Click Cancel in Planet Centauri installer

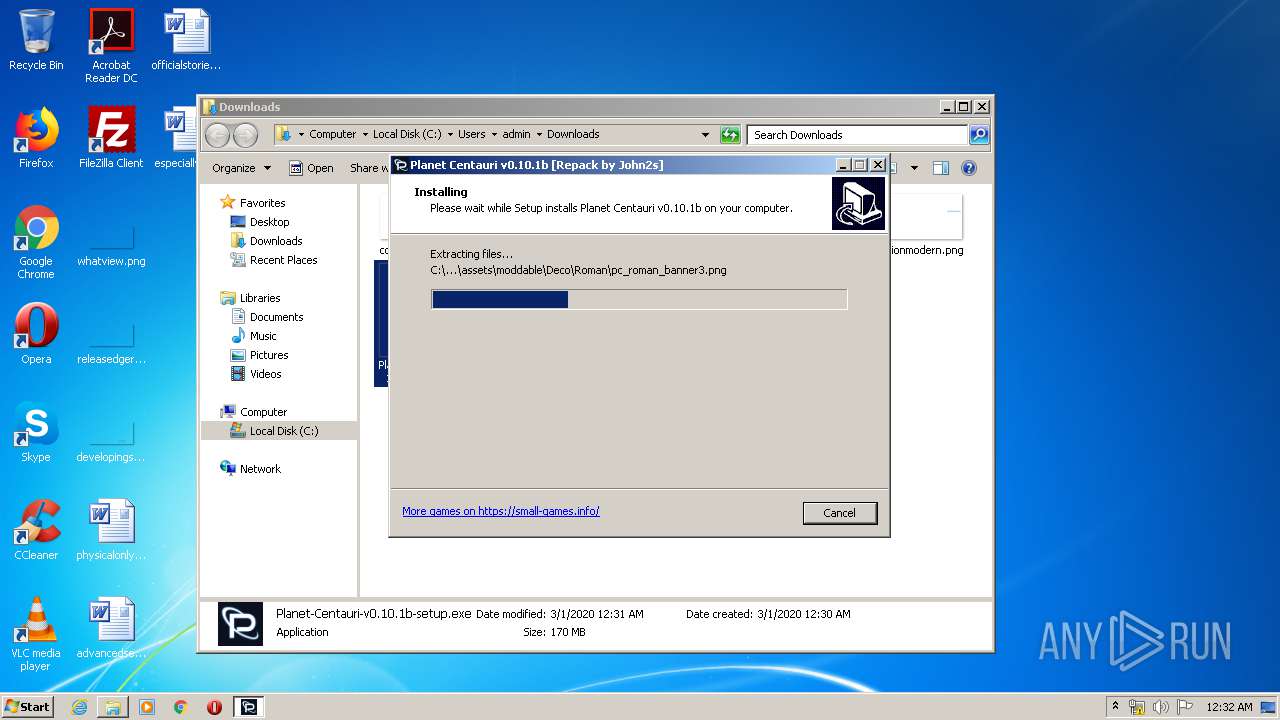click(x=839, y=513)
